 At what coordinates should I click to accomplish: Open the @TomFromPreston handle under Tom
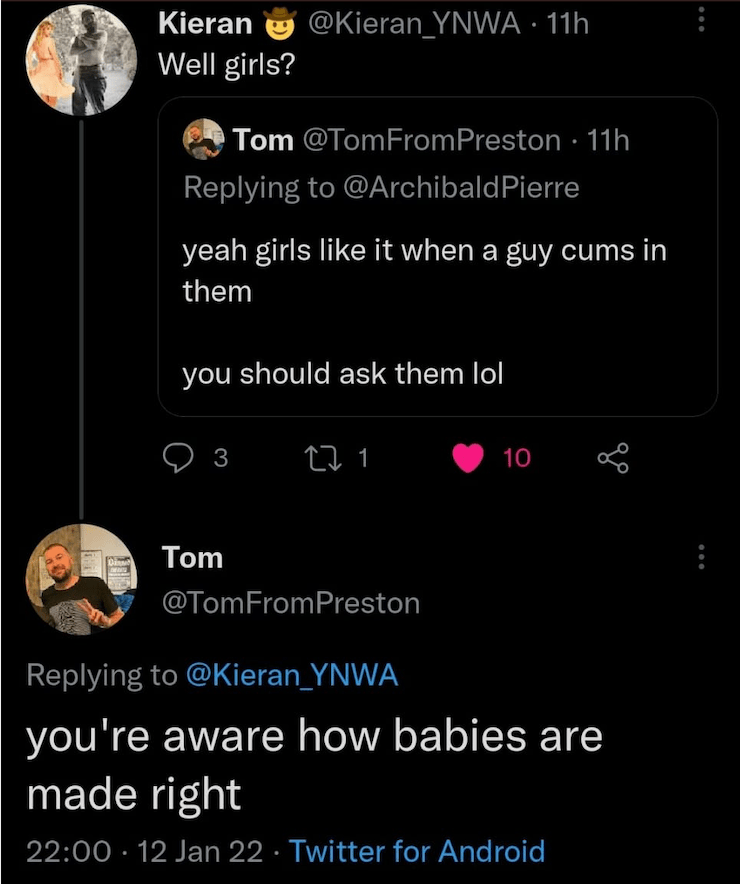pyautogui.click(x=290, y=602)
